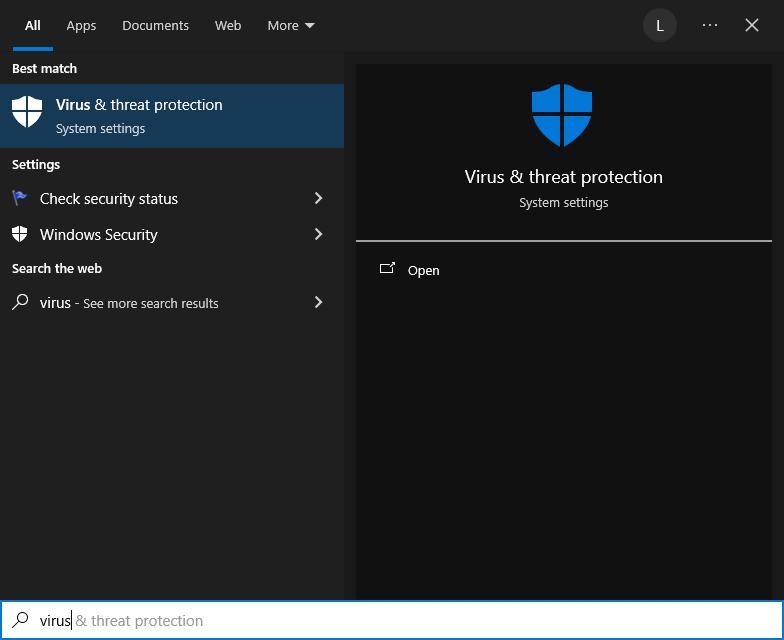Click the Best match heading
The image size is (784, 640).
(44, 68)
